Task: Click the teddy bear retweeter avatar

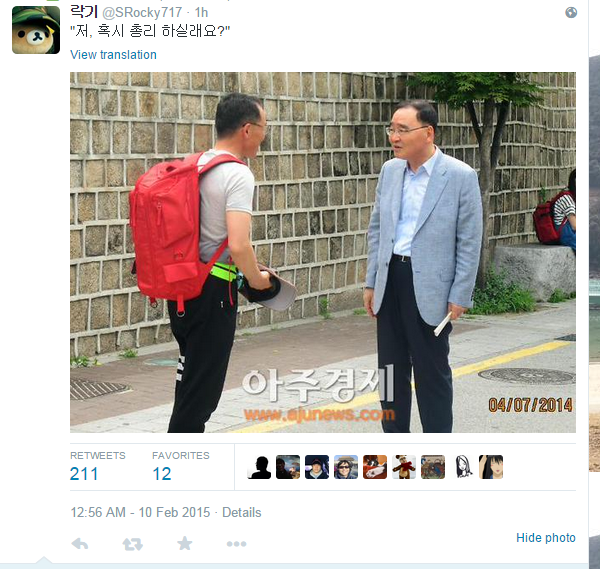Action: click(x=404, y=467)
